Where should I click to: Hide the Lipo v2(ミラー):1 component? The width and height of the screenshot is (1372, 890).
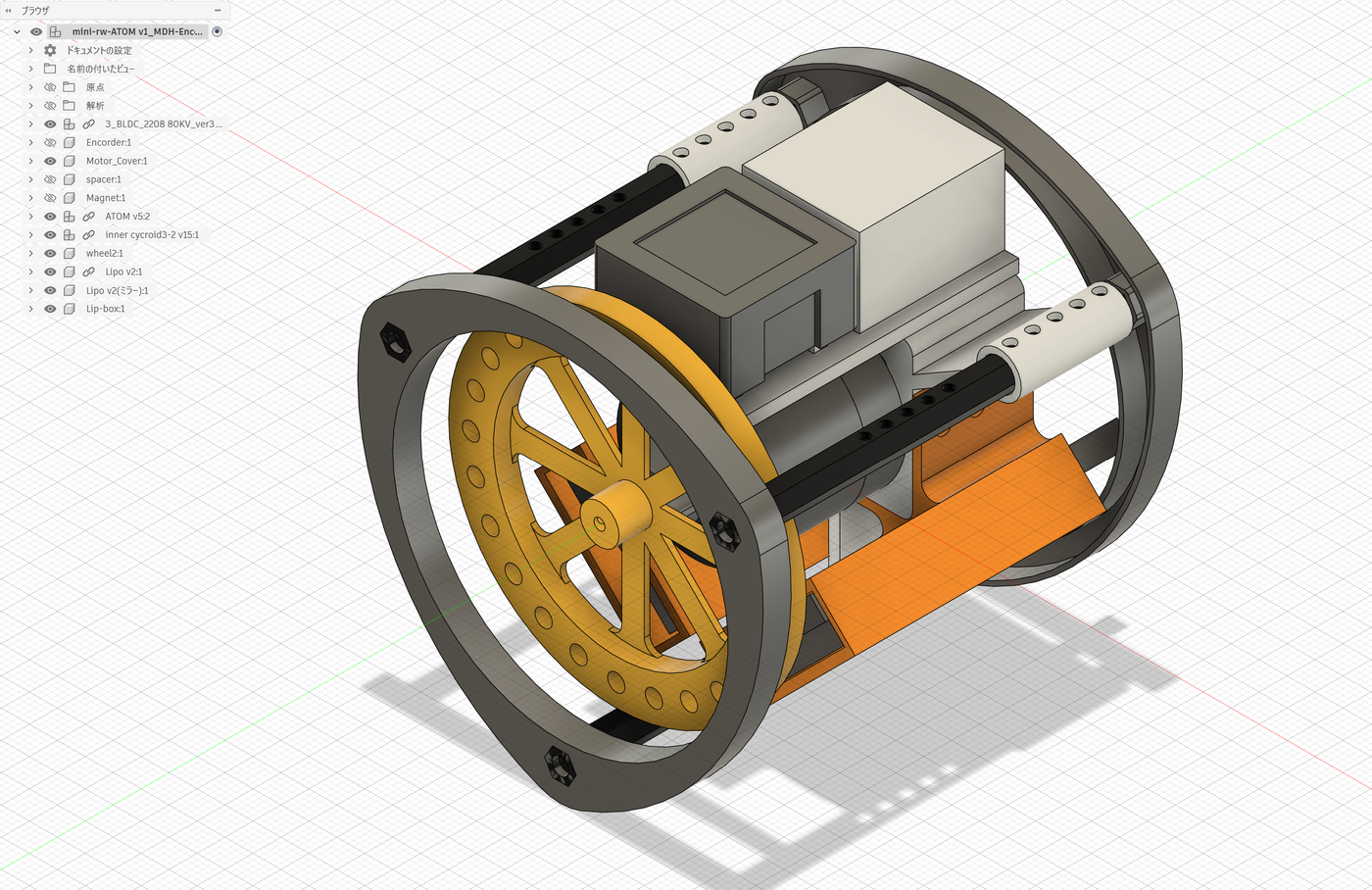click(50, 290)
